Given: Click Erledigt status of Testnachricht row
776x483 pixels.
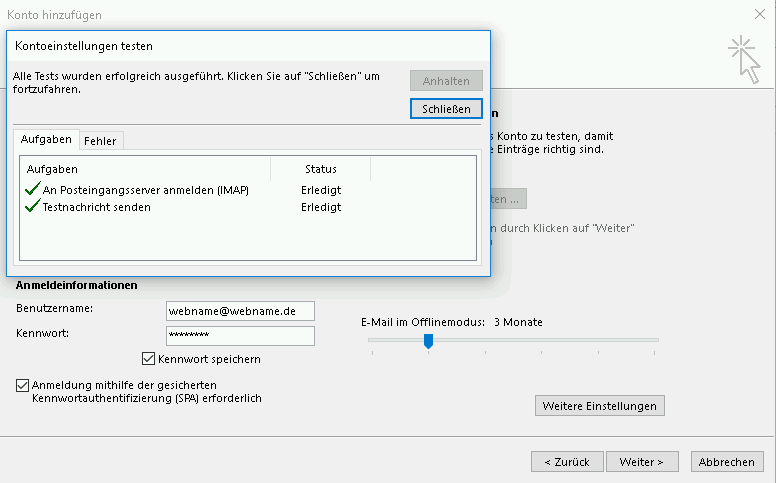Looking at the screenshot, I should click(321, 207).
